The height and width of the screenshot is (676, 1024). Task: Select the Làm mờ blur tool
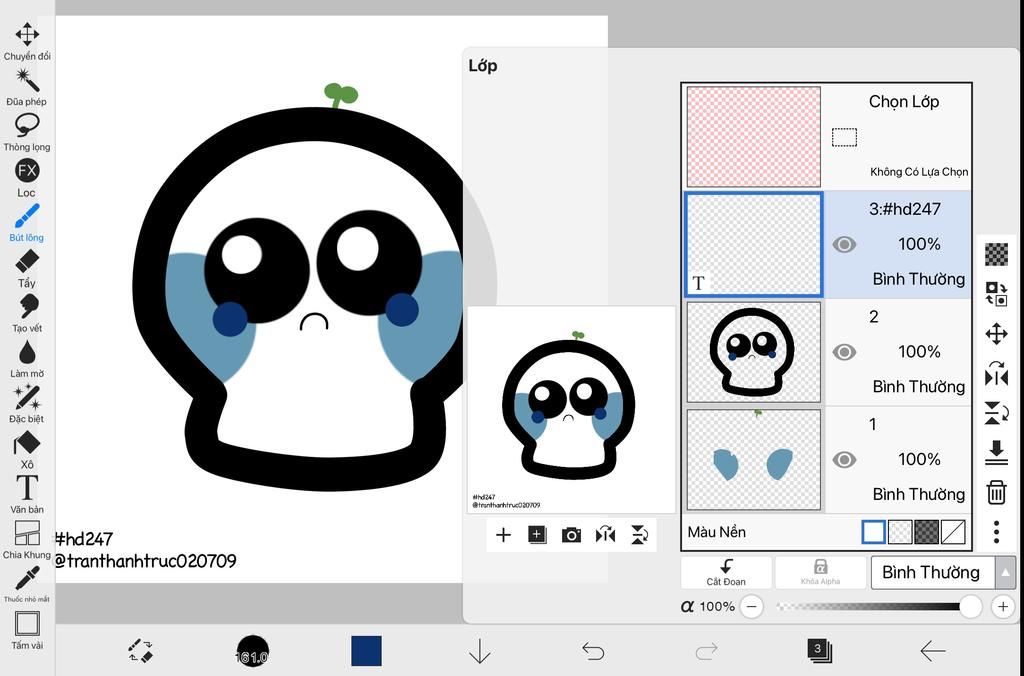(x=27, y=359)
